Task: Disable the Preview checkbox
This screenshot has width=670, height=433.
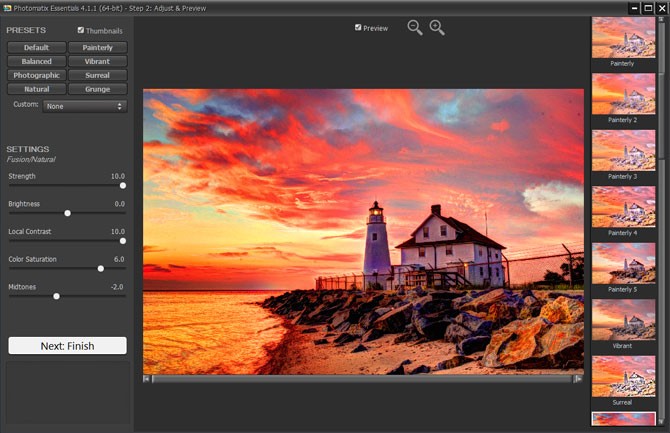Action: pyautogui.click(x=359, y=28)
